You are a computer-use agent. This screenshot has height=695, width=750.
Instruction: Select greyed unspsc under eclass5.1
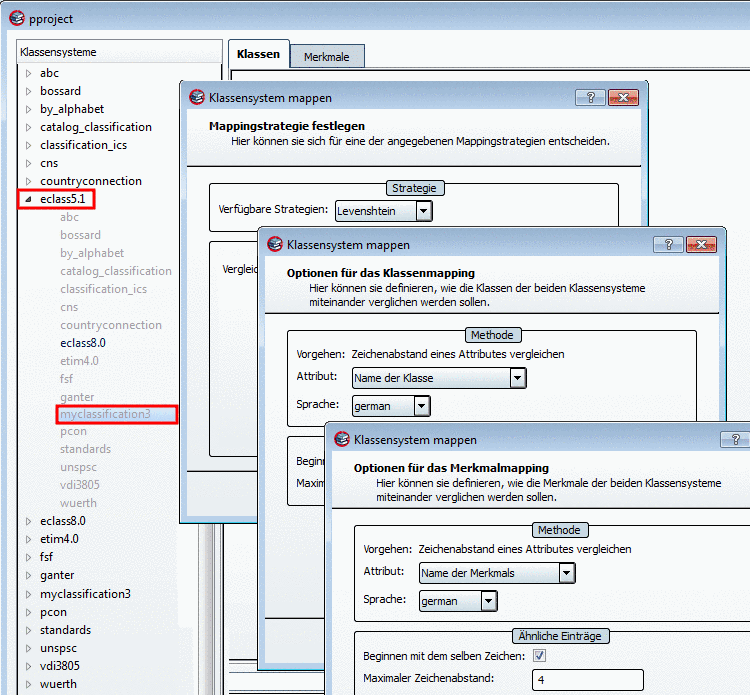tap(78, 467)
